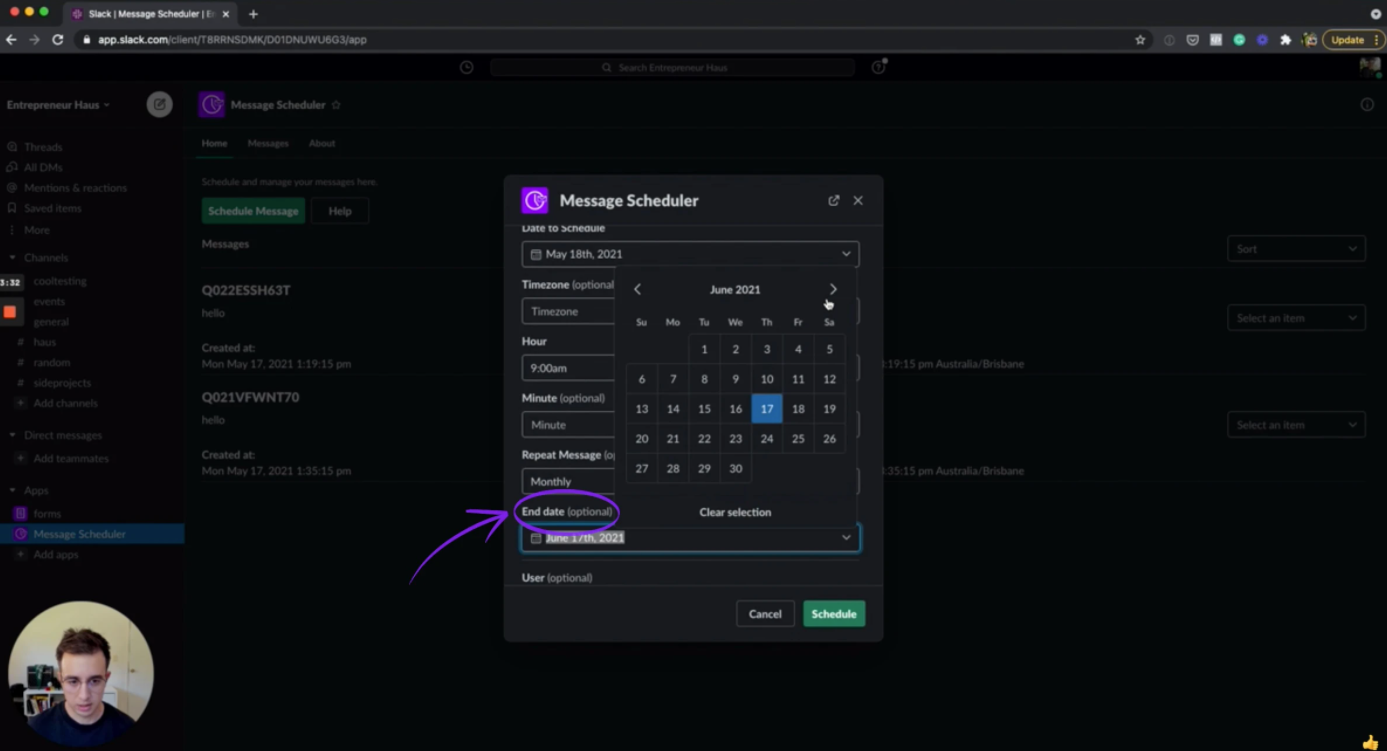
Task: Go to previous month in the calendar
Action: pos(637,288)
